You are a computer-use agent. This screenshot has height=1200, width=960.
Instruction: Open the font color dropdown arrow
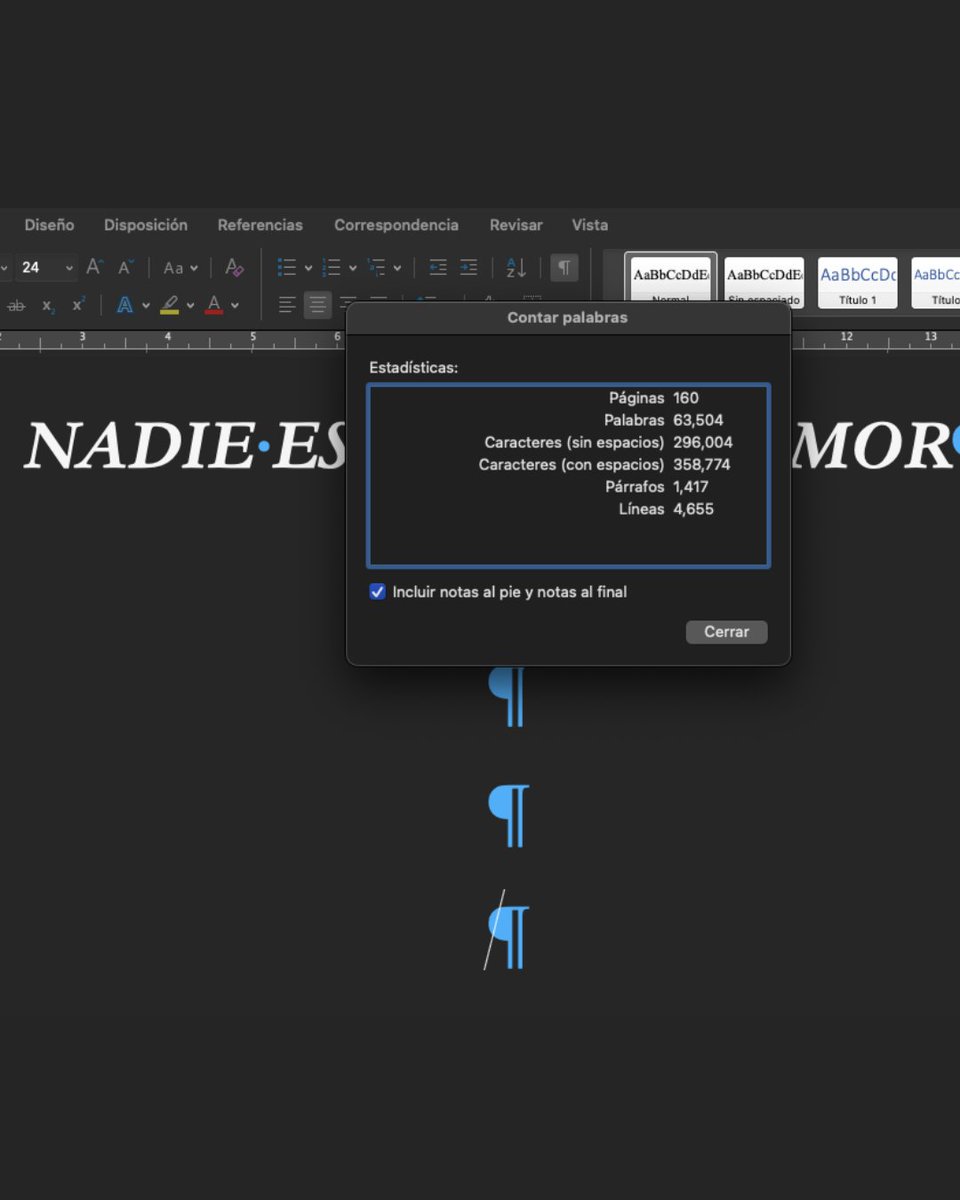pos(234,306)
